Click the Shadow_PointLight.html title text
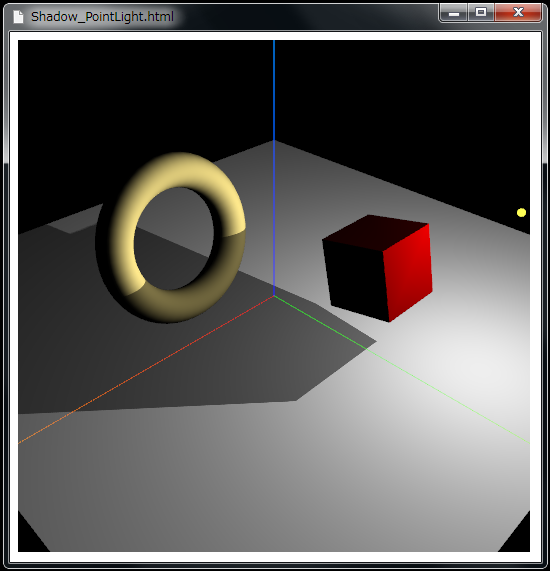 click(x=102, y=17)
